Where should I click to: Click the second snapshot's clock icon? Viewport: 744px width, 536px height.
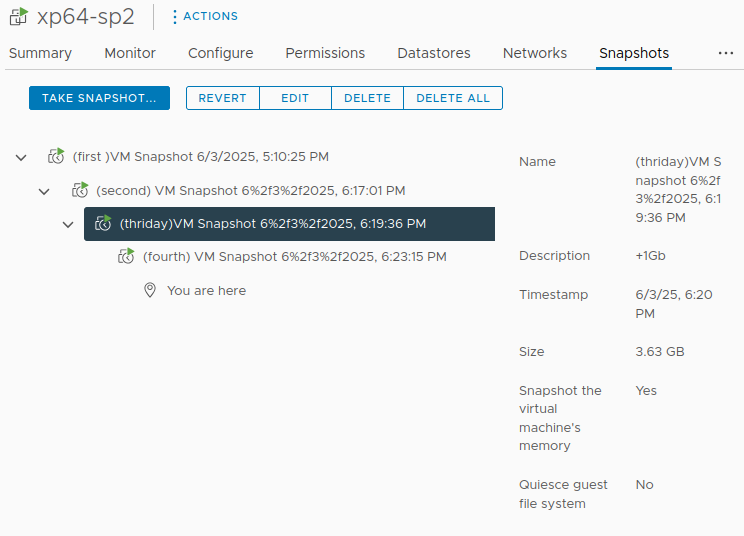[80, 190]
